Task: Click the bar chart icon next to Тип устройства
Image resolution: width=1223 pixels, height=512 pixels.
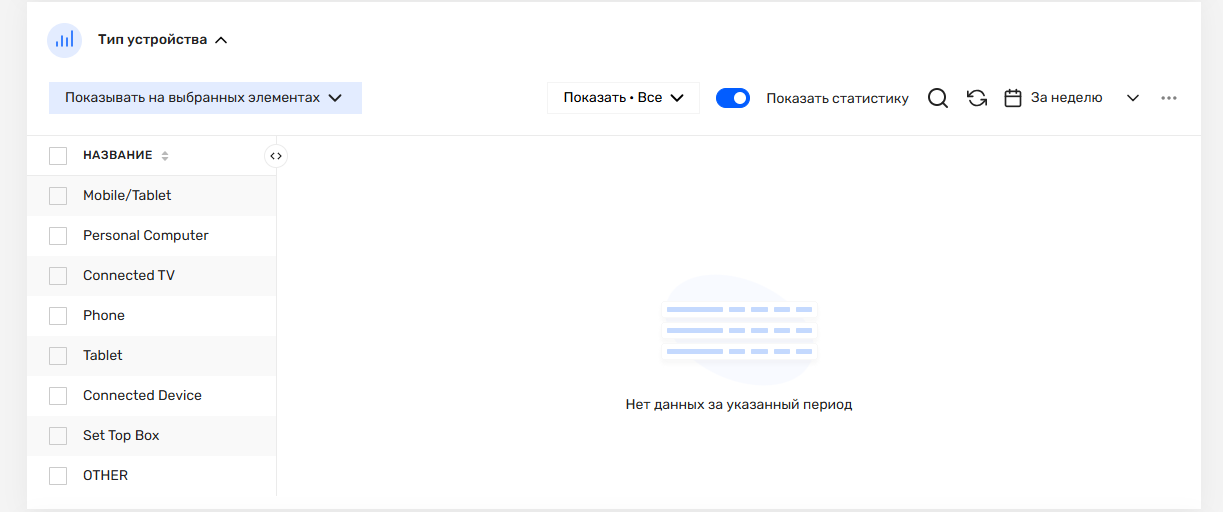Action: [65, 40]
